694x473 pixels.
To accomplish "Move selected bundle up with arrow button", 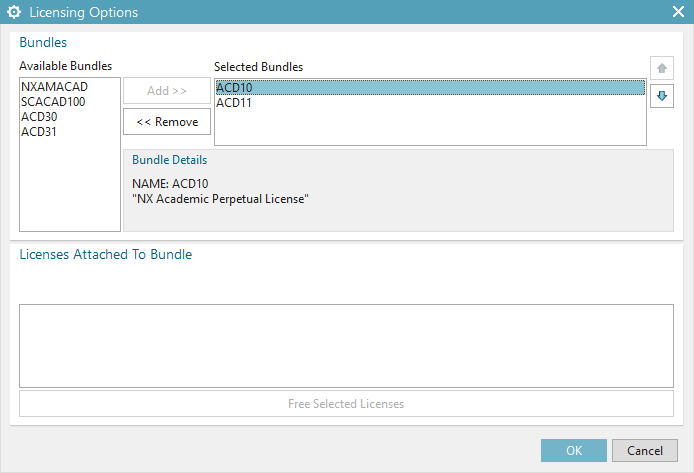I will (661, 69).
